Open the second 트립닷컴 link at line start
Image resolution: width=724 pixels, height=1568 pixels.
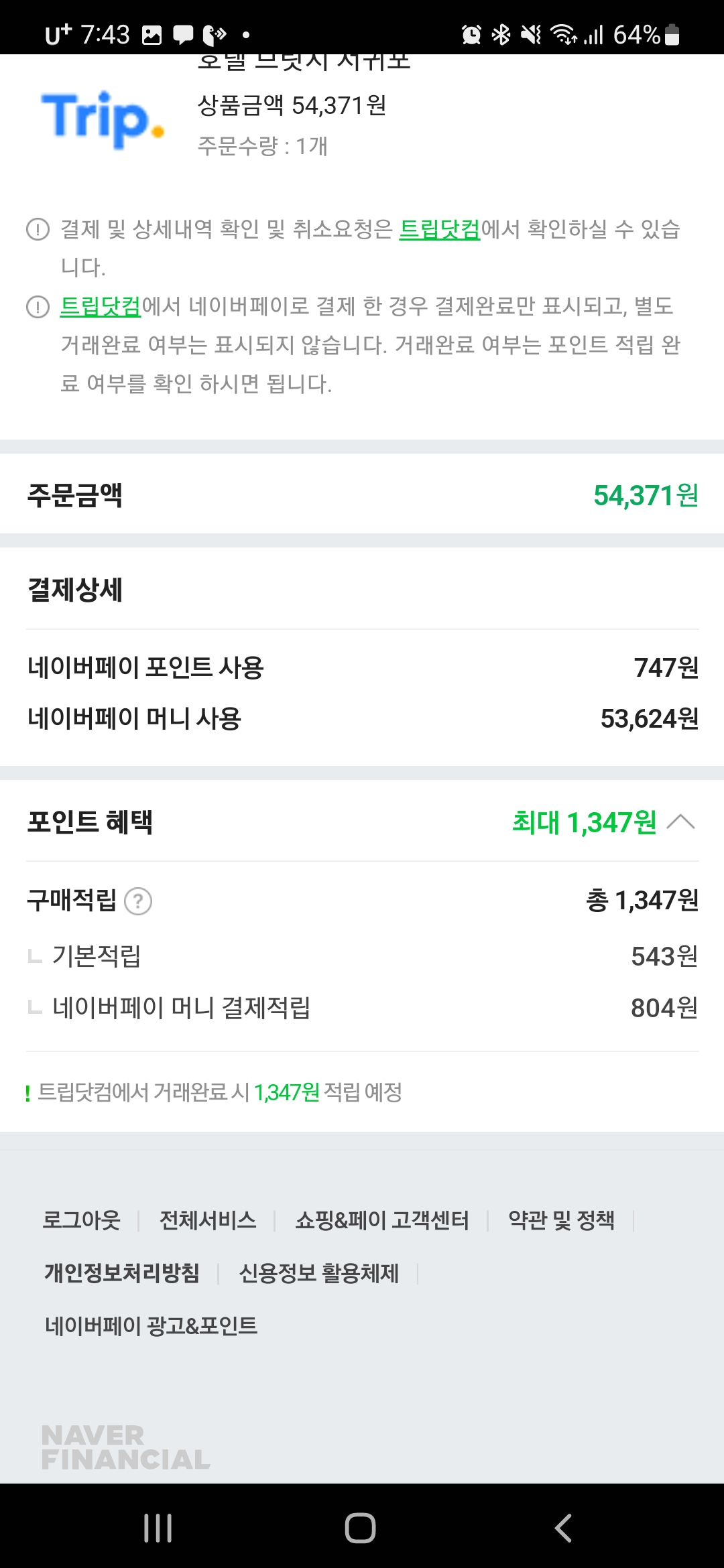click(x=101, y=306)
